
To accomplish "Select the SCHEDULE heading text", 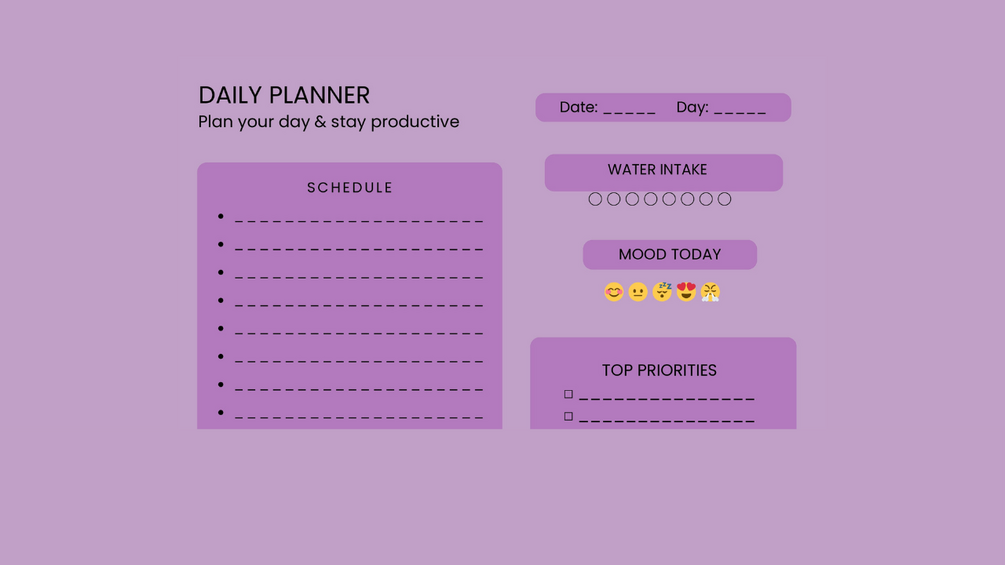I will click(350, 188).
